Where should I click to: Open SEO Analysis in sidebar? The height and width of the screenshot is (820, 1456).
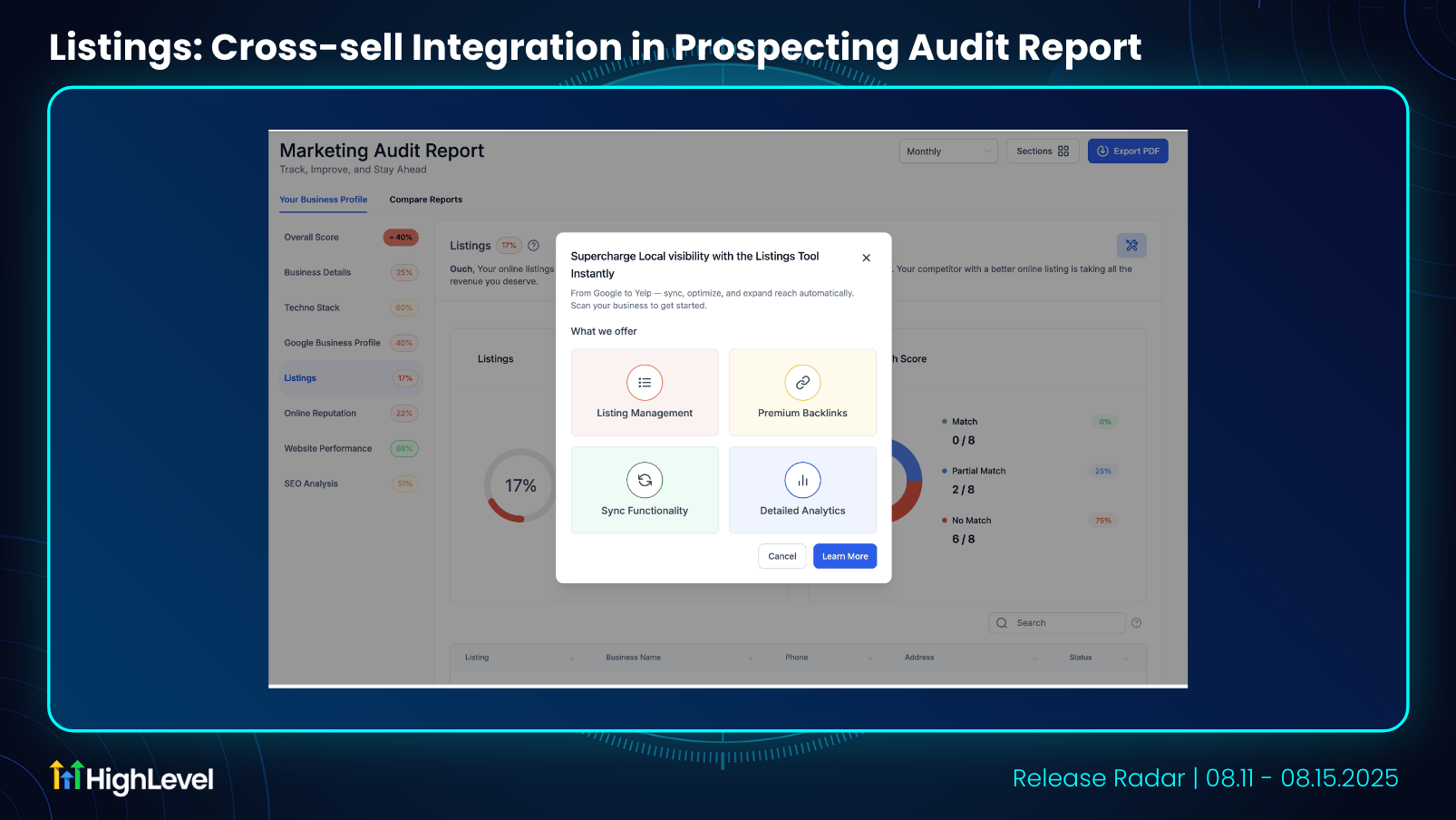pos(351,483)
